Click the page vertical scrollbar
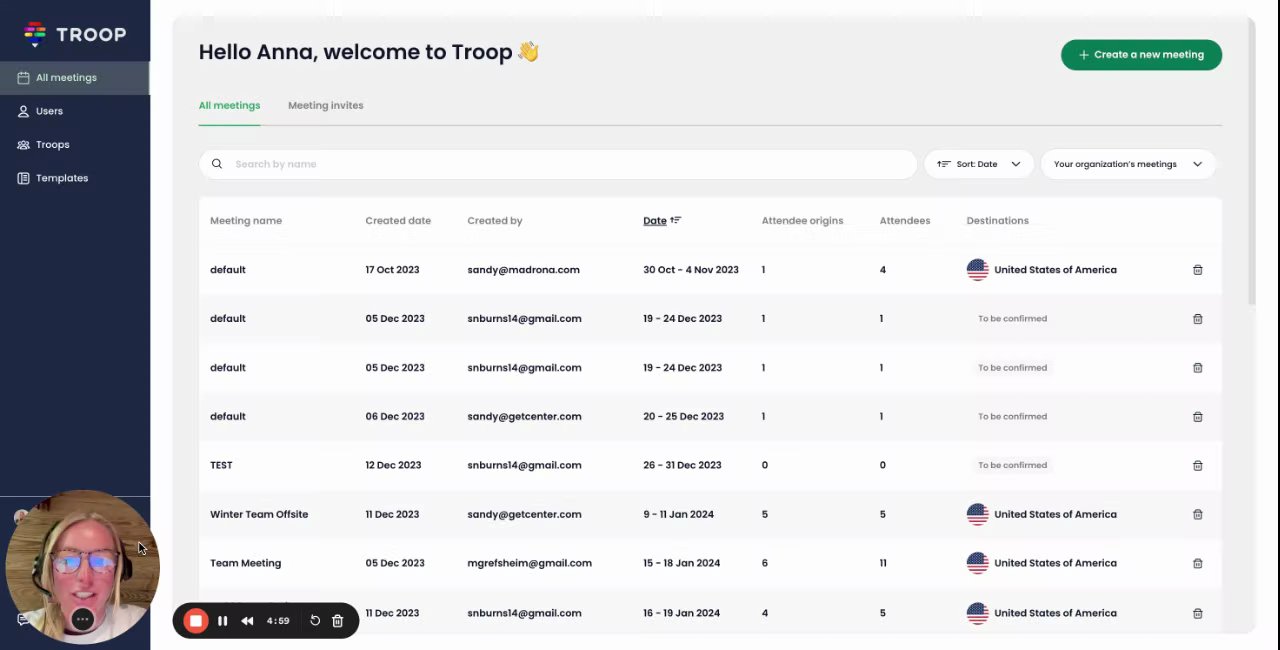The width and height of the screenshot is (1280, 650). pos(1251,160)
